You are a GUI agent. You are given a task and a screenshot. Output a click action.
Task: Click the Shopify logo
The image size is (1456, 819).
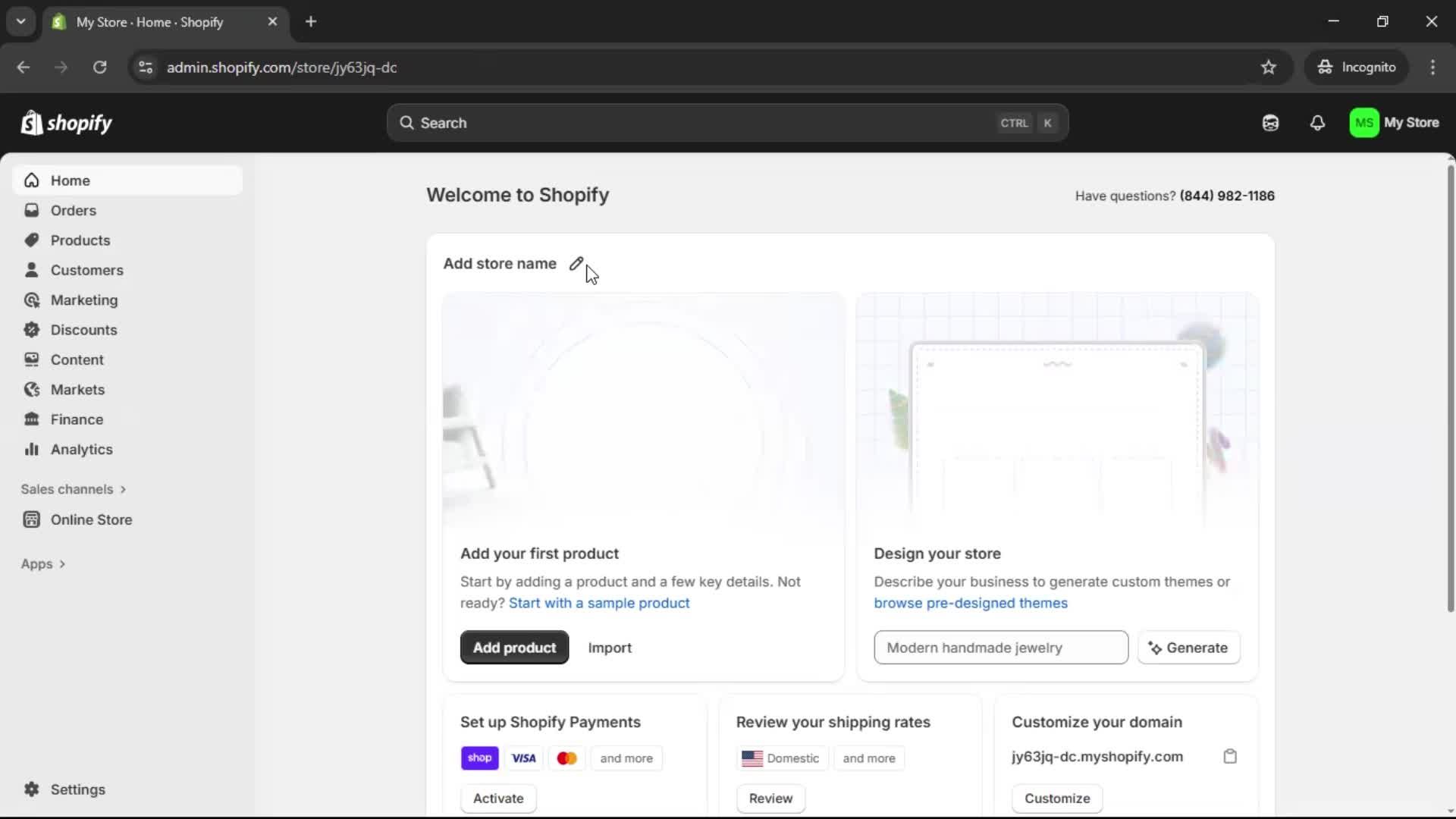point(67,123)
